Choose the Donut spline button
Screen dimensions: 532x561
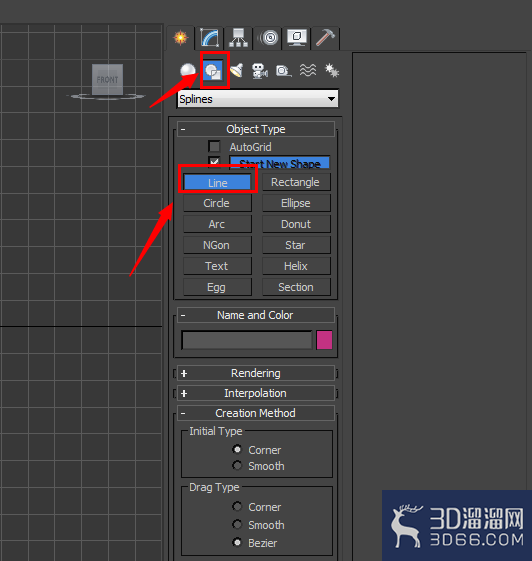(296, 224)
